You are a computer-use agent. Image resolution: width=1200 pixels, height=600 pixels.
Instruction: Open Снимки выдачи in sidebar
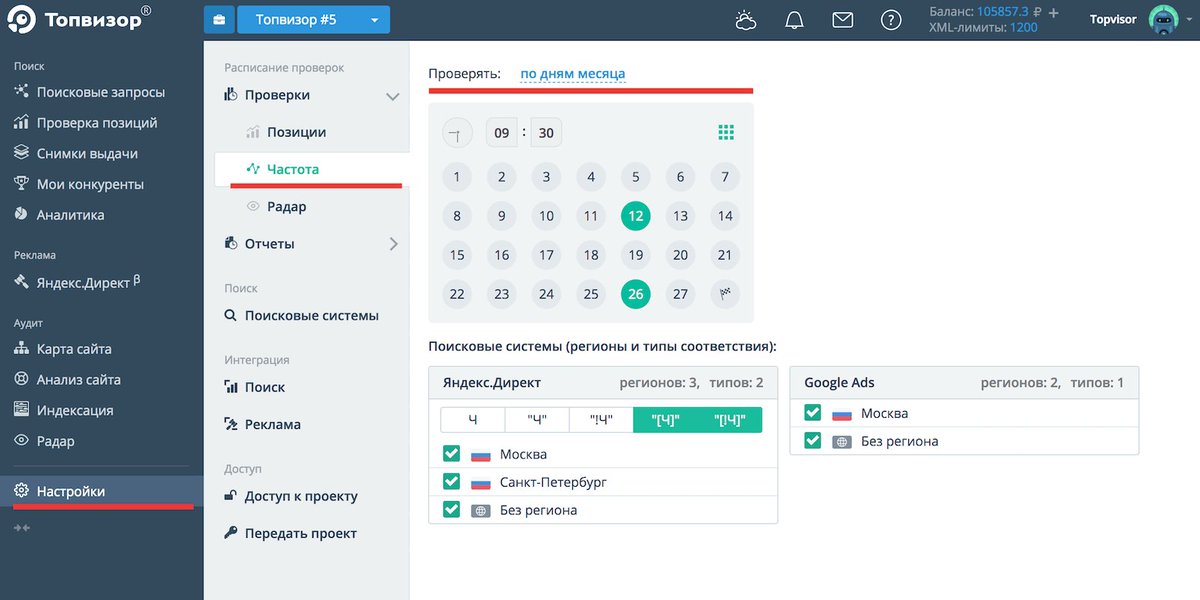[87, 154]
